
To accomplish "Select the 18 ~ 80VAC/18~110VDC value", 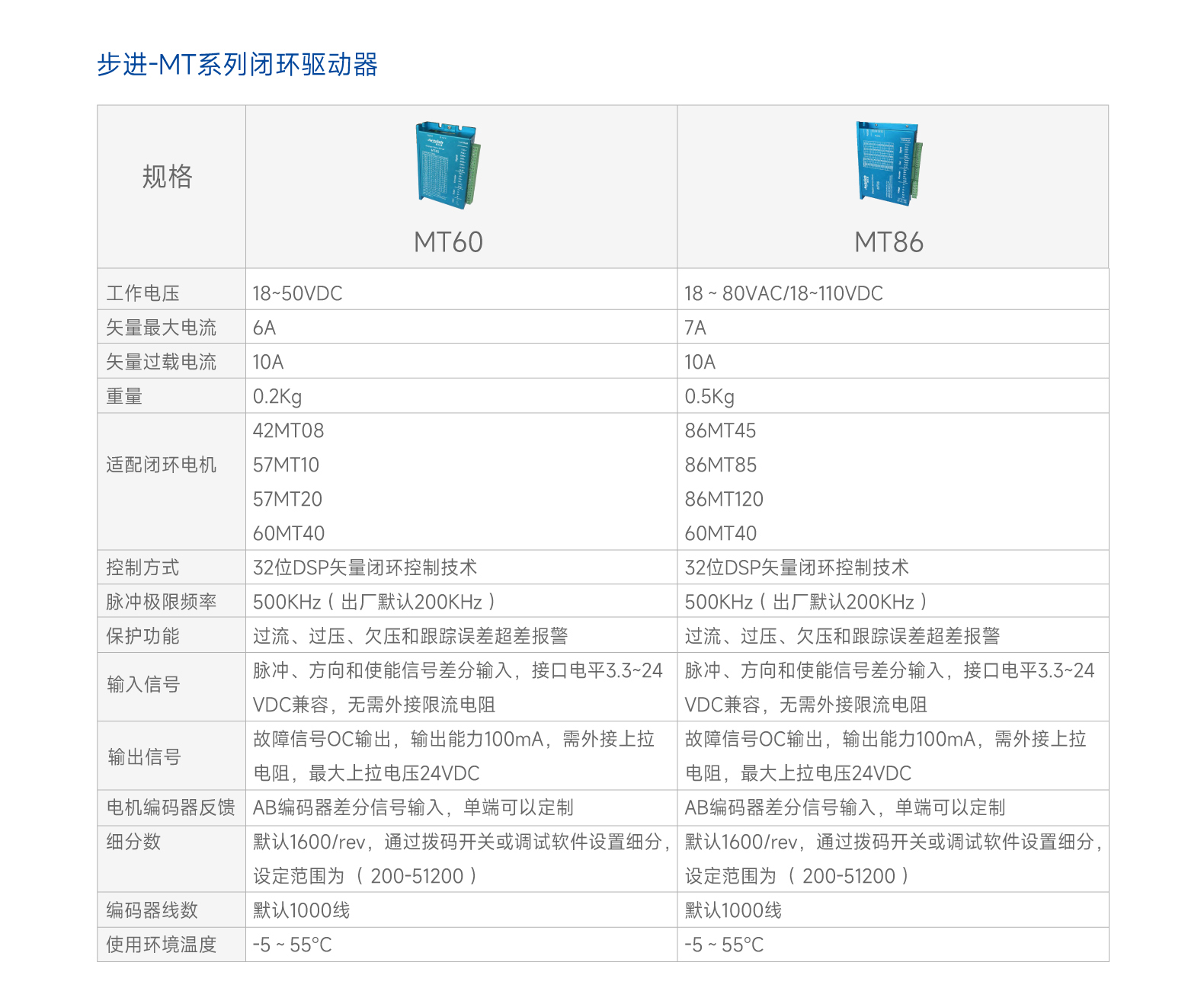I will pyautogui.click(x=783, y=293).
